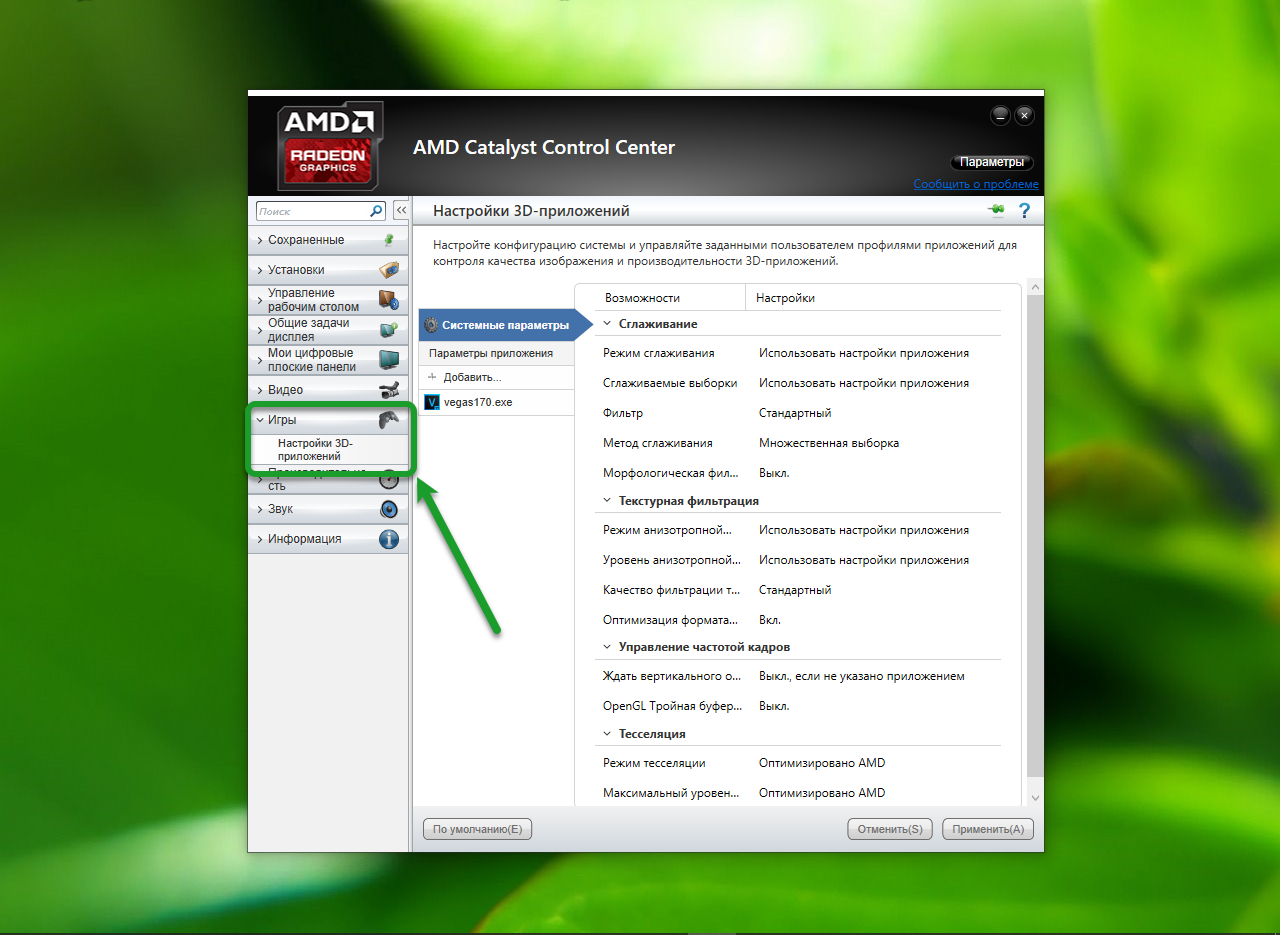The height and width of the screenshot is (935, 1280).
Task: Click the Игры gamepad icon
Action: point(389,420)
